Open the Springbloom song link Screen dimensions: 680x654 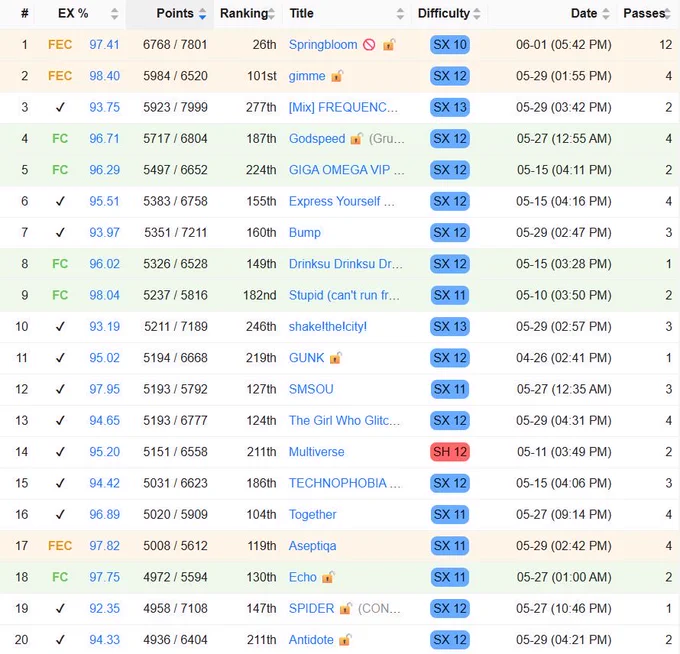pos(323,45)
